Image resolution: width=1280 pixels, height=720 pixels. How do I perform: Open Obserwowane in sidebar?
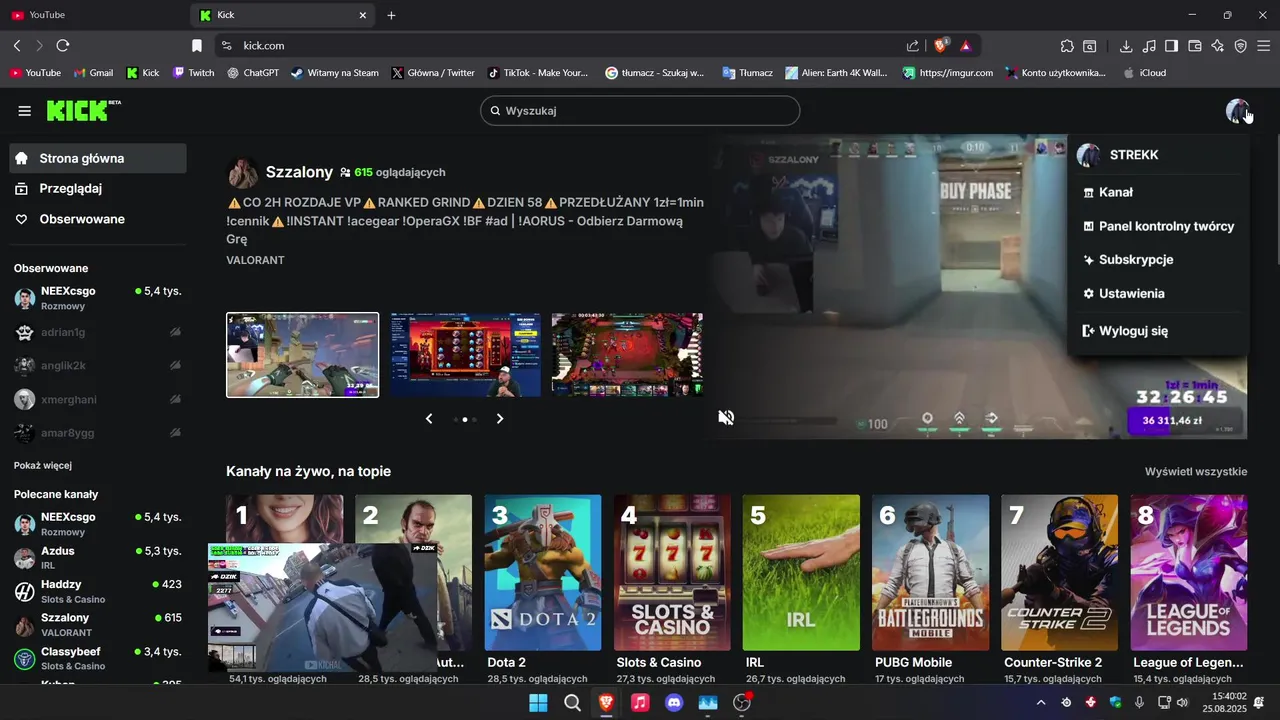(98, 219)
